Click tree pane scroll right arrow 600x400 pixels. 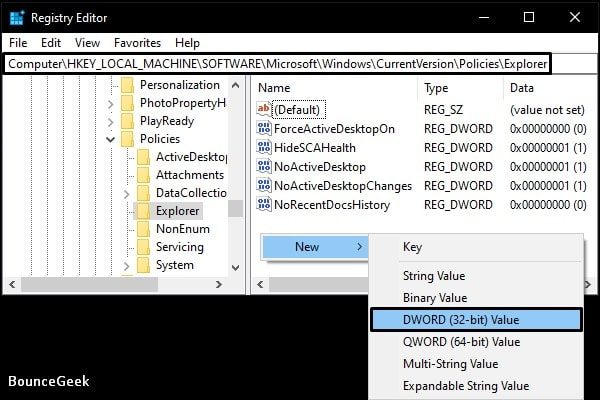(x=218, y=284)
